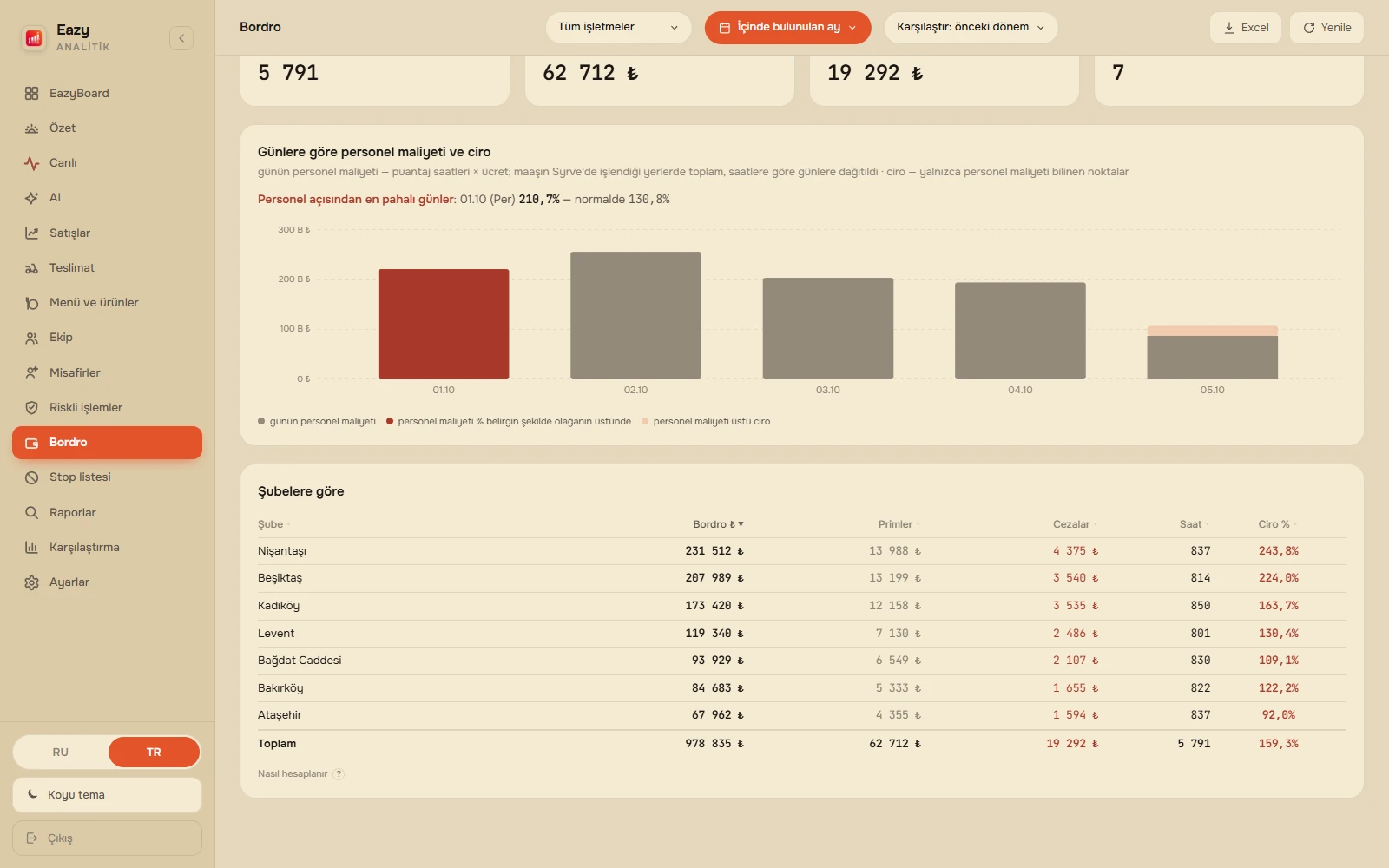Open Karşılaştırma via its bar chart icon

(32, 548)
